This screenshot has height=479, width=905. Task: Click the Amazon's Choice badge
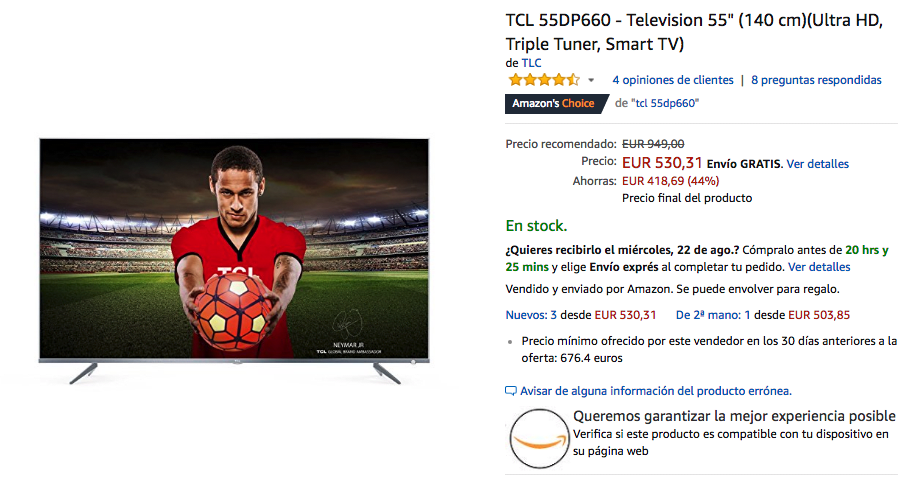coord(556,103)
